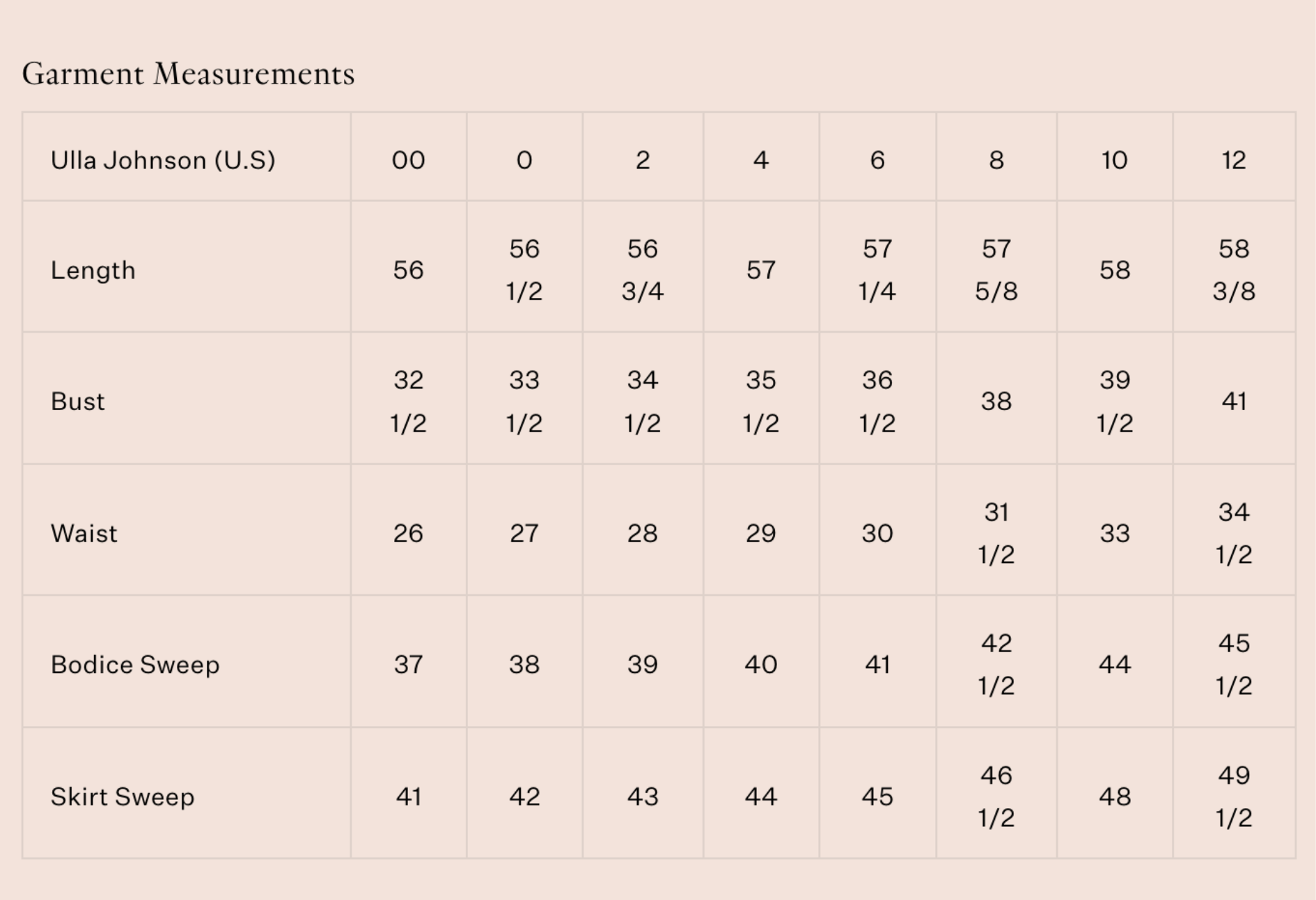Click the Garment Measurements heading
This screenshot has width=1316, height=900.
tap(188, 74)
